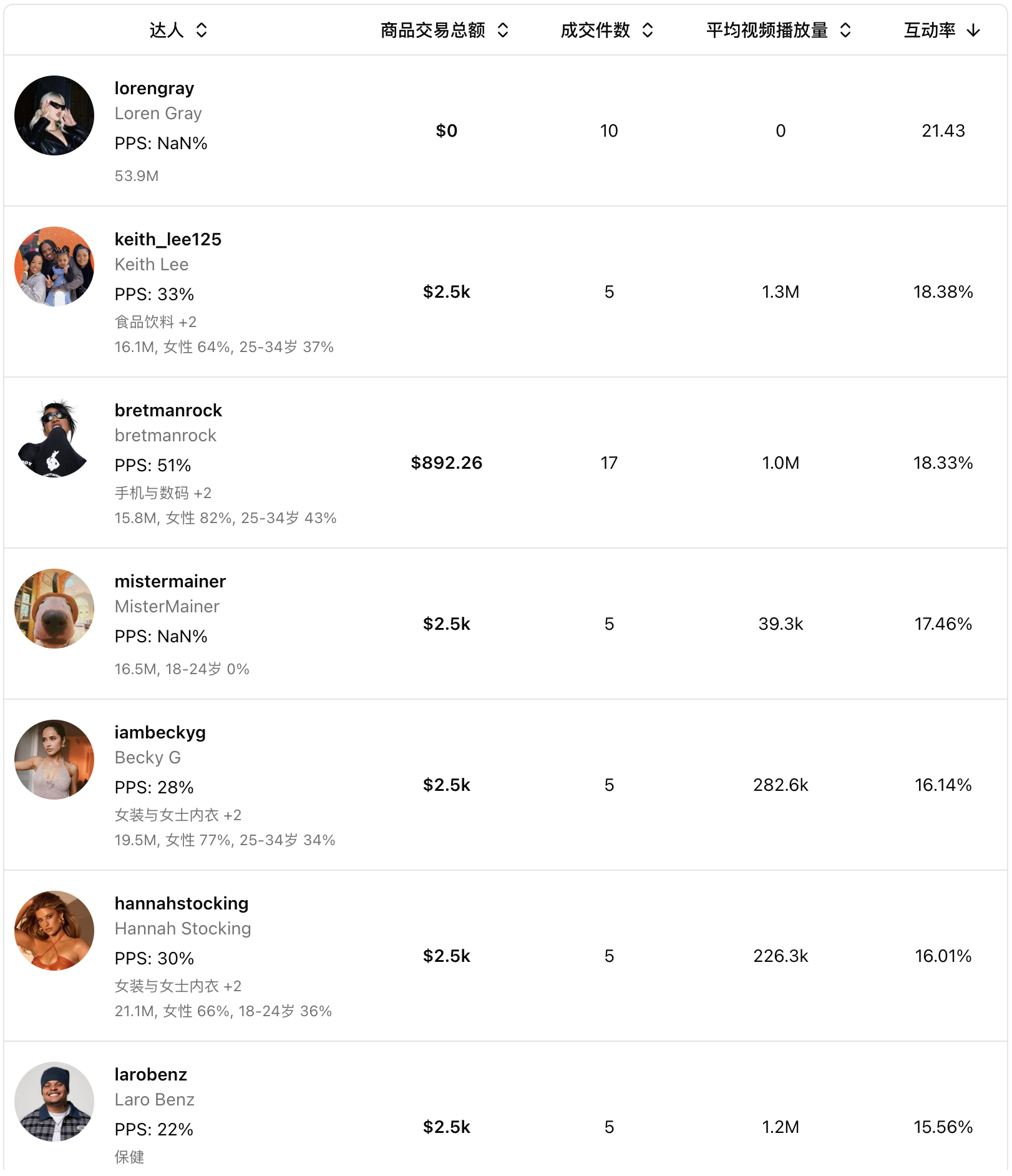
Task: Expand 食品饮料 +2 category tags
Action: pyautogui.click(x=155, y=321)
